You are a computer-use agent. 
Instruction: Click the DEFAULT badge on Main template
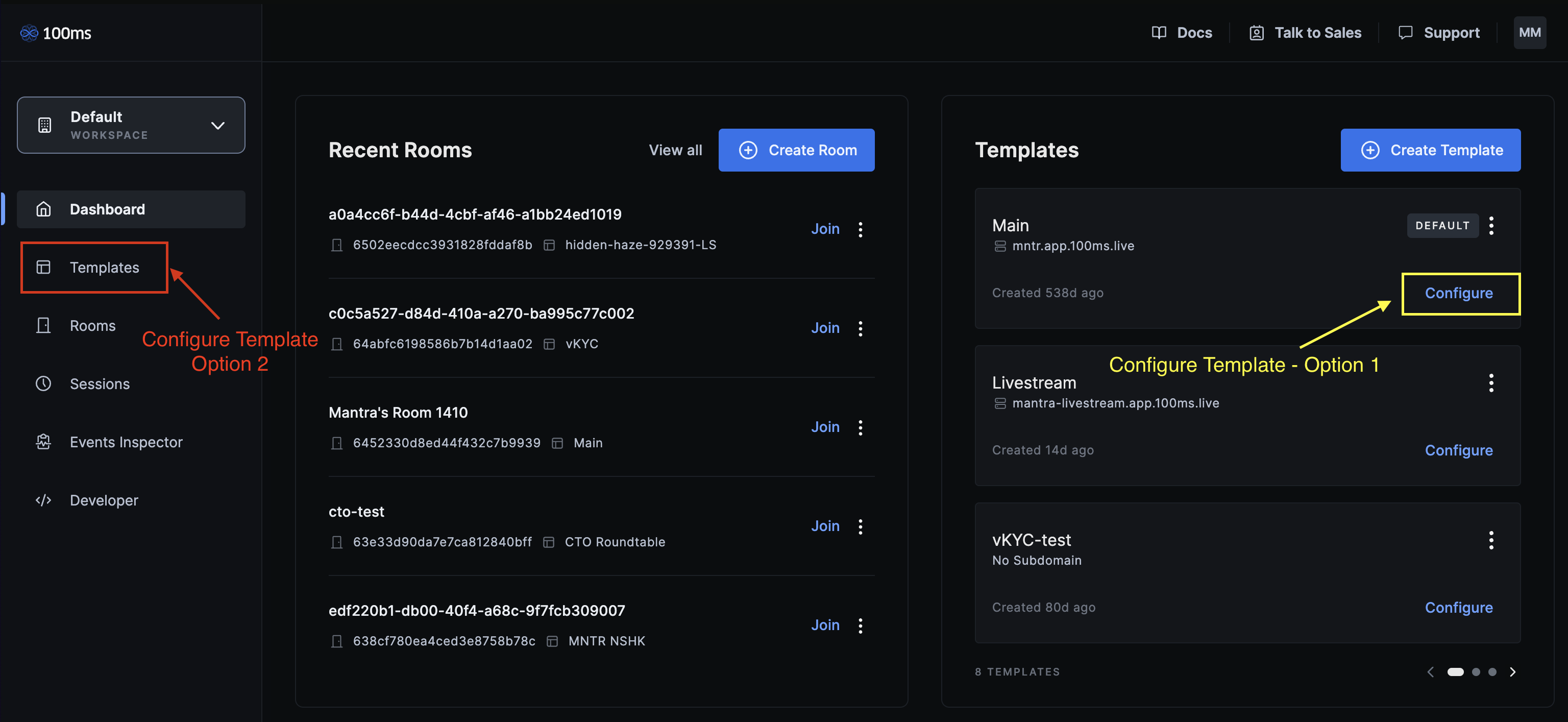point(1442,226)
